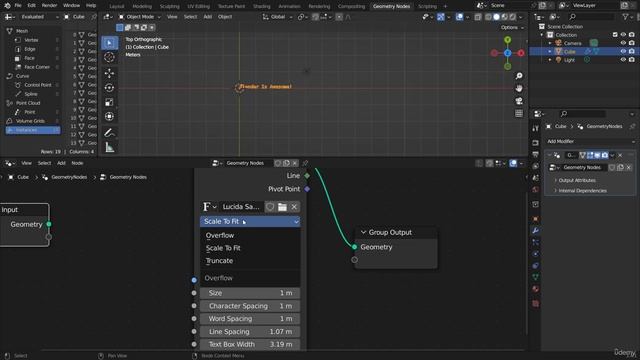Image resolution: width=640 pixels, height=360 pixels.
Task: Click the viewport pan hand icon
Action: point(519,89)
